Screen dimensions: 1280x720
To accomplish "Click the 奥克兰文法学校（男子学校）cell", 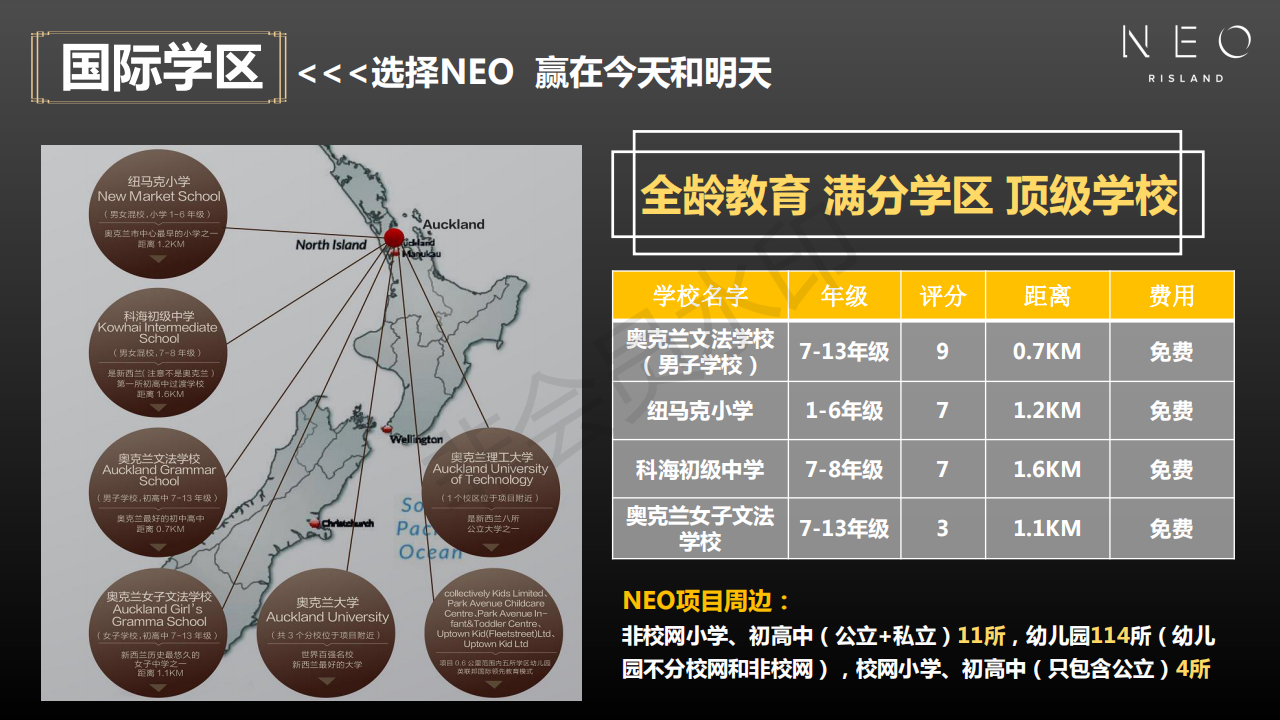I will 700,352.
